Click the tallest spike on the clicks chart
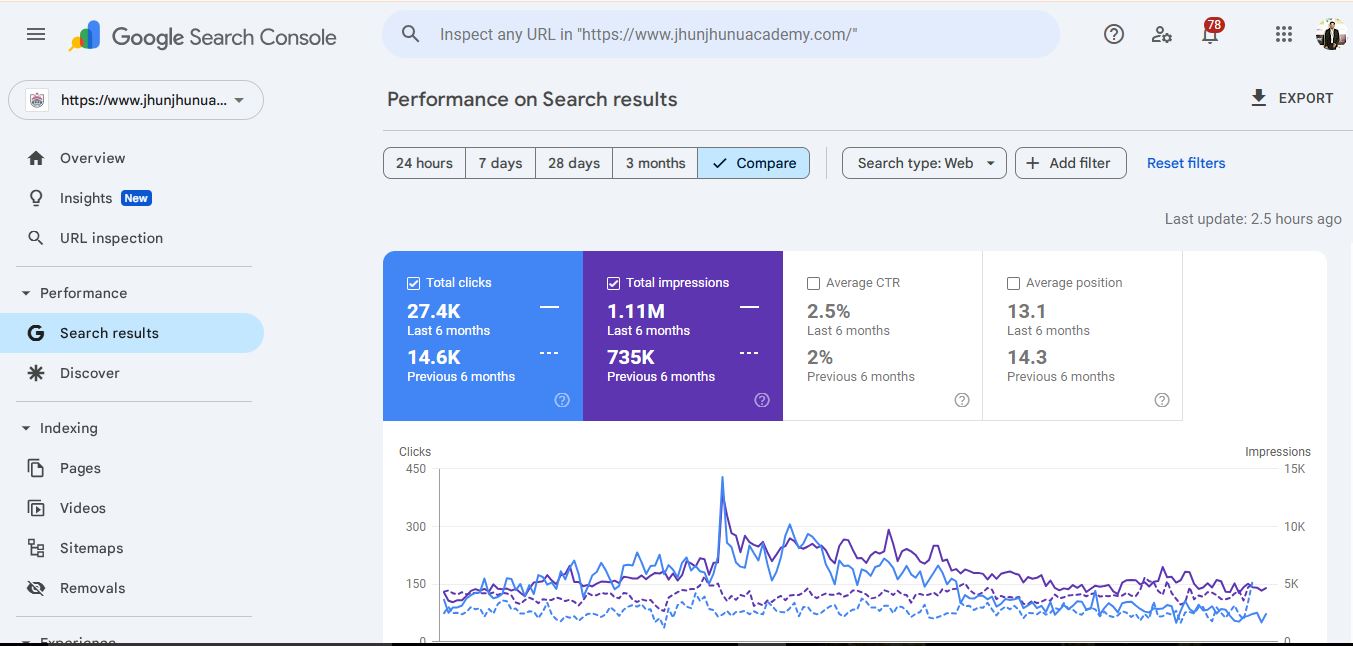 pyautogui.click(x=722, y=478)
